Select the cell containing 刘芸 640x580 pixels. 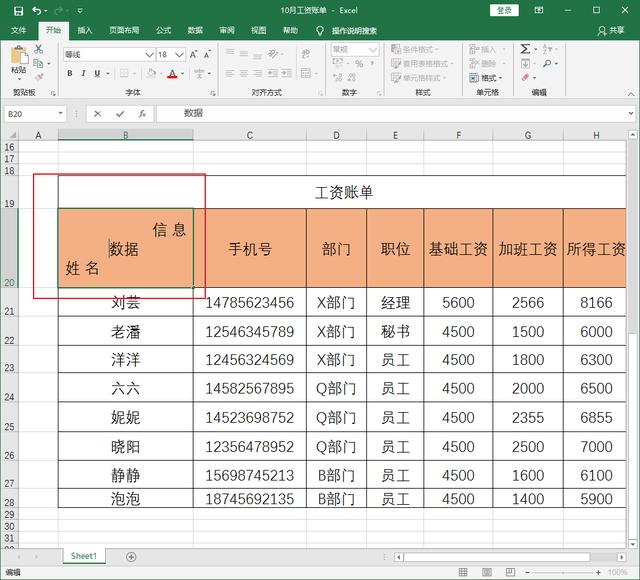[x=126, y=302]
